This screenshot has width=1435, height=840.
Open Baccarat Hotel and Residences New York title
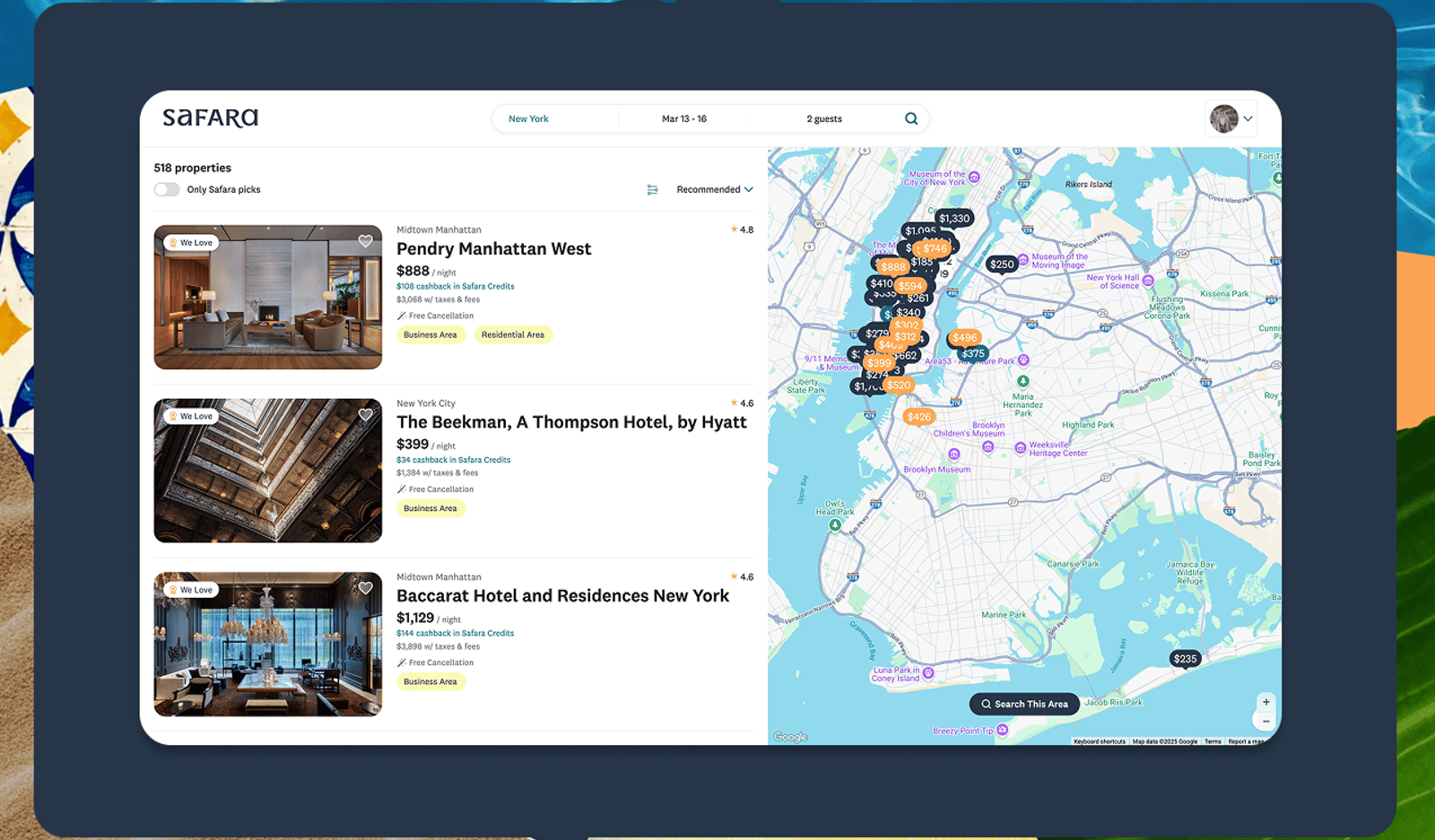pos(562,596)
